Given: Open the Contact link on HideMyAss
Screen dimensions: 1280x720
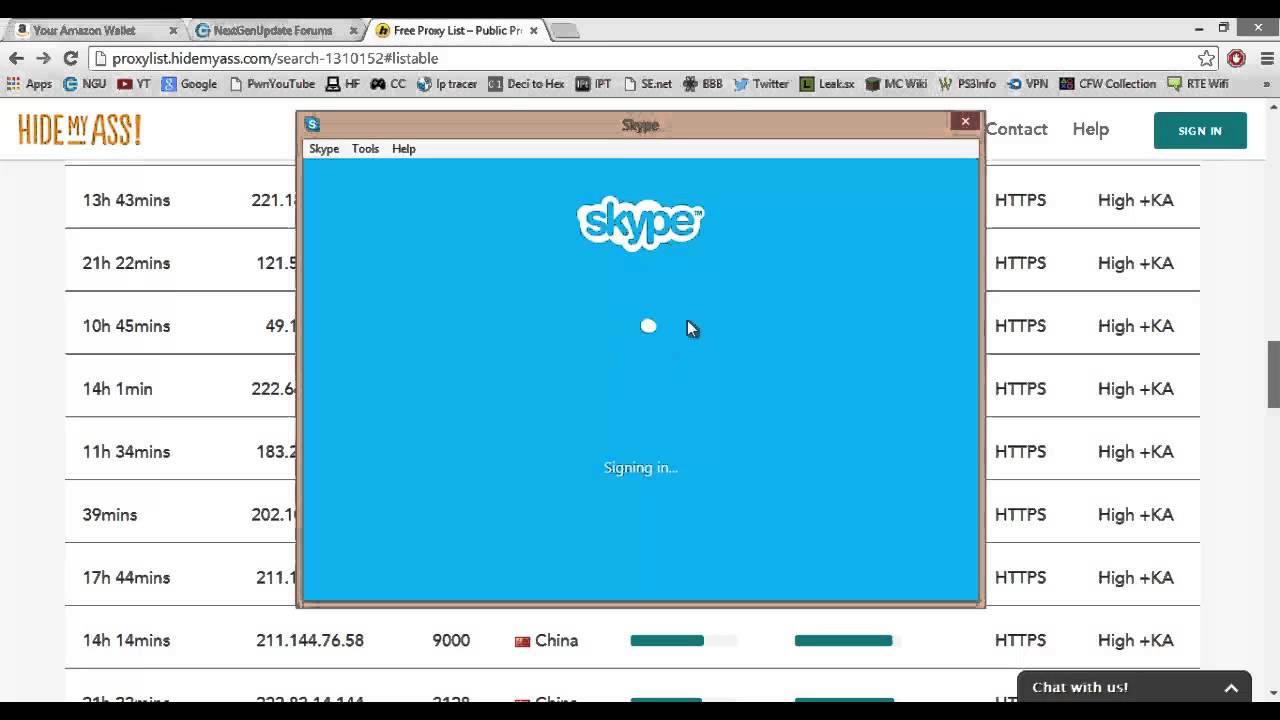Looking at the screenshot, I should (1016, 129).
